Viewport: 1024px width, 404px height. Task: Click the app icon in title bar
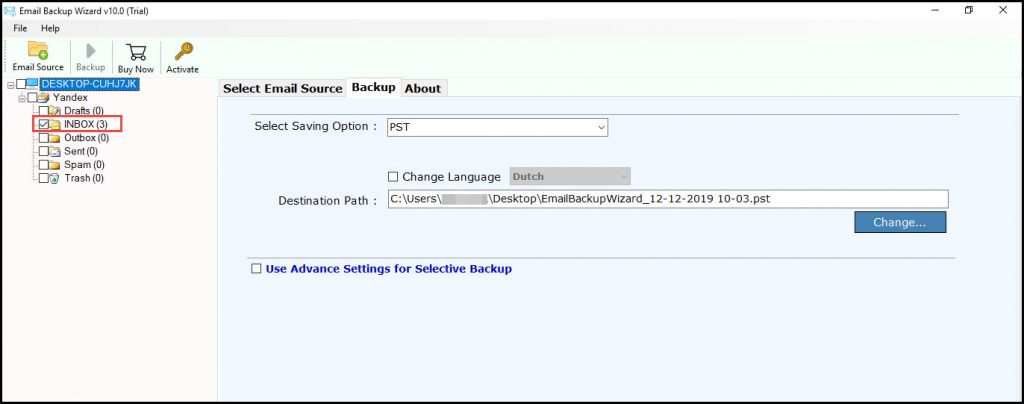pyautogui.click(x=11, y=10)
